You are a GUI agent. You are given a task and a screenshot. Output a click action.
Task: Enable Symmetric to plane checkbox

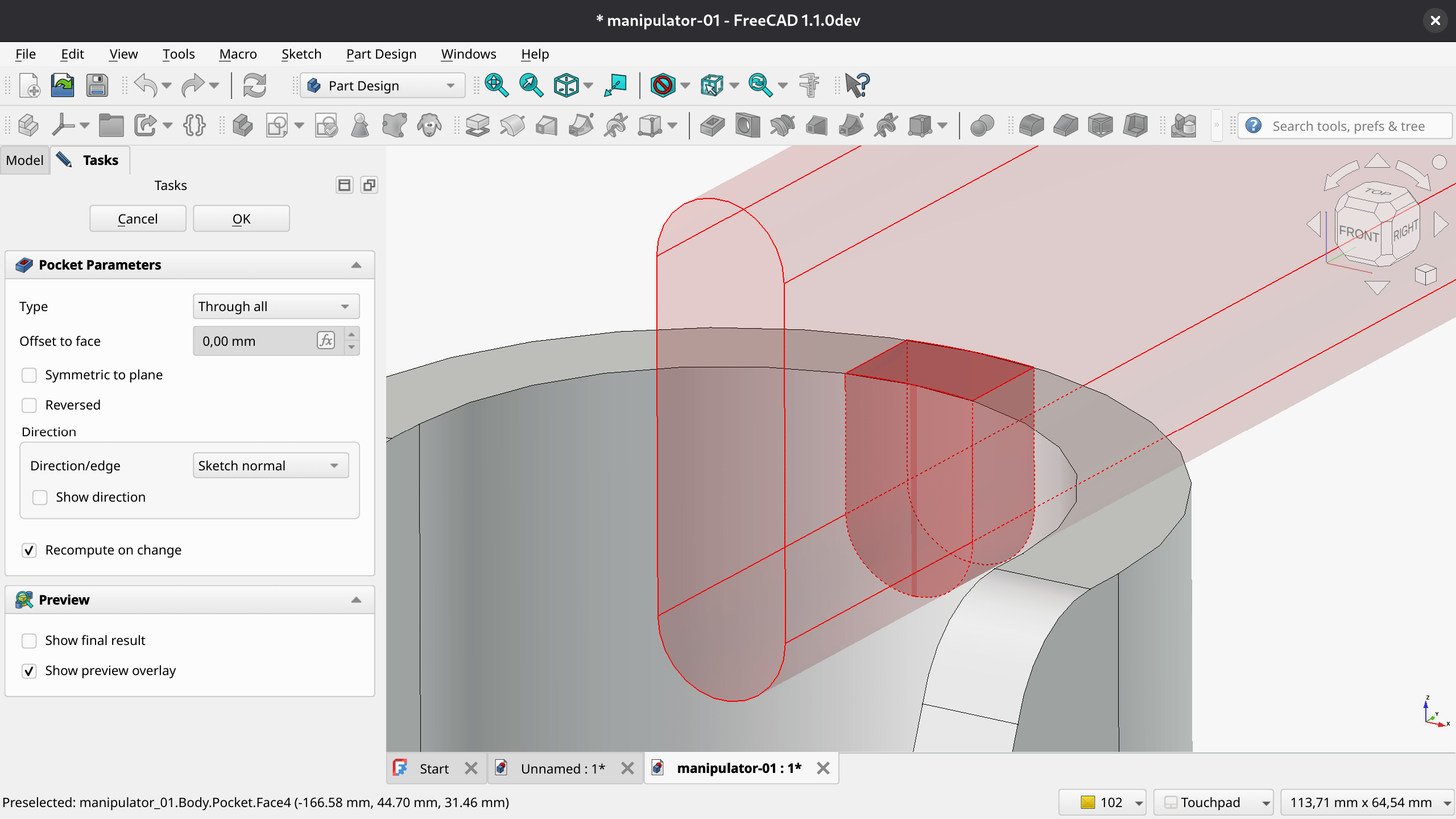pyautogui.click(x=29, y=375)
